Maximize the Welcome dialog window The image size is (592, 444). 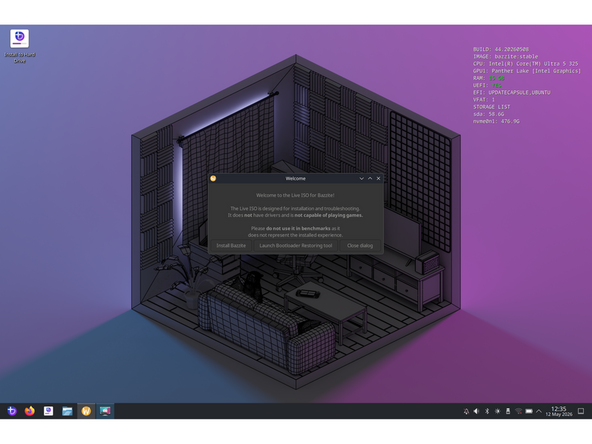point(370,178)
